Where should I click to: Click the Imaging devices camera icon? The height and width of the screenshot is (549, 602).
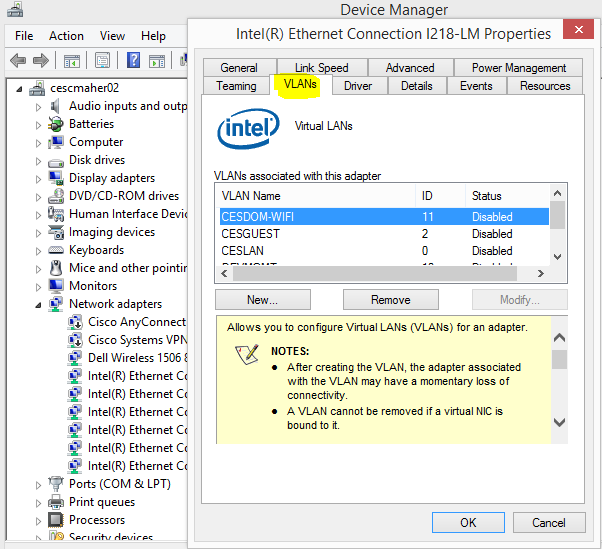point(56,232)
